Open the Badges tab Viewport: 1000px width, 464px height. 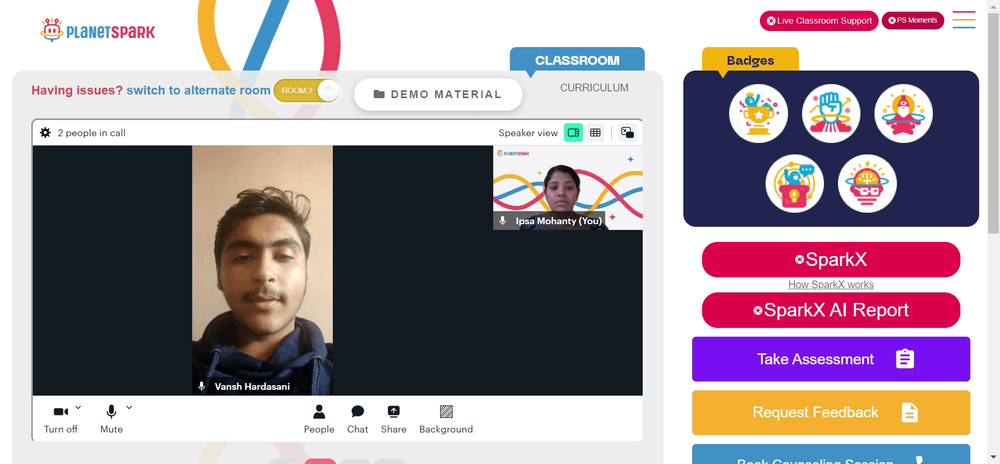750,61
